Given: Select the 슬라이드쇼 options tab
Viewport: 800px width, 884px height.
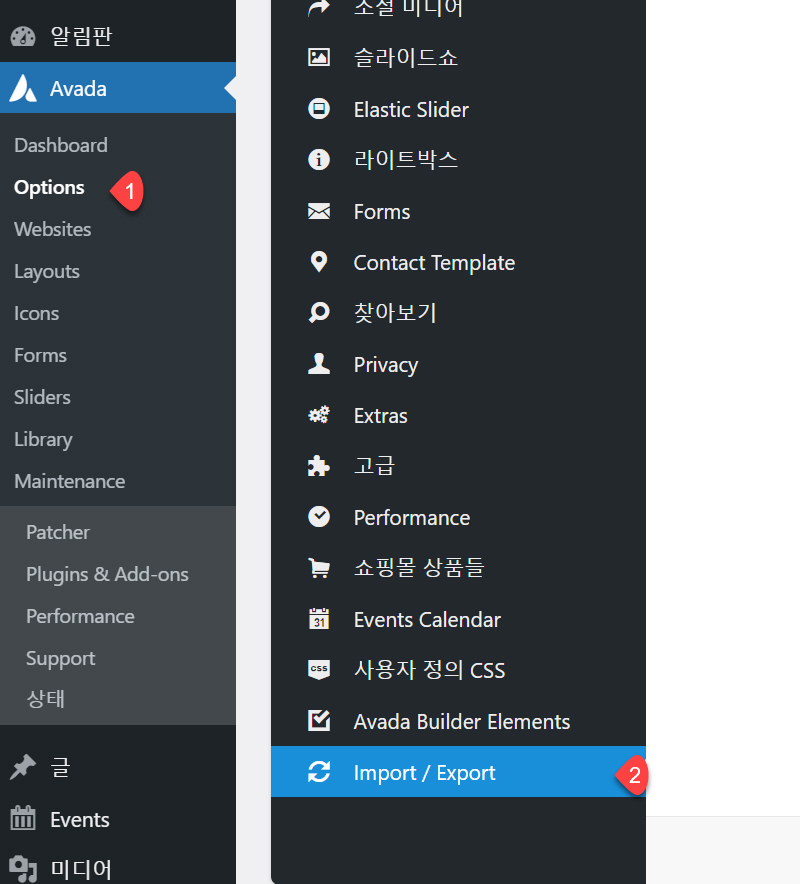Looking at the screenshot, I should [458, 58].
